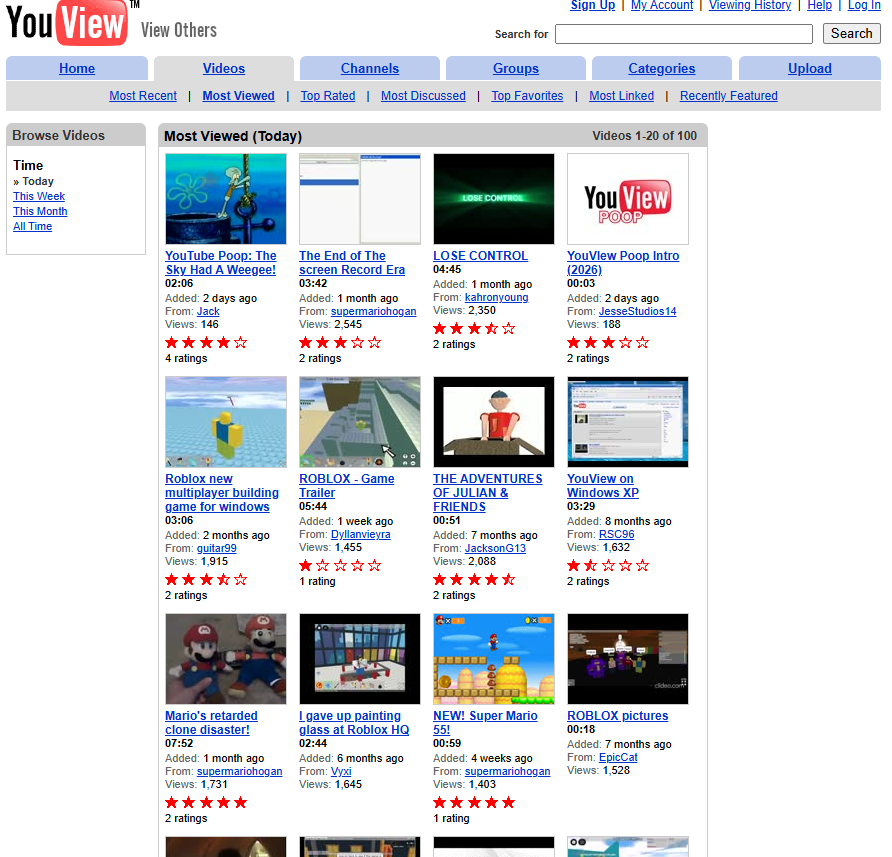The width and height of the screenshot is (892, 857).
Task: Click the Help link
Action: [819, 5]
